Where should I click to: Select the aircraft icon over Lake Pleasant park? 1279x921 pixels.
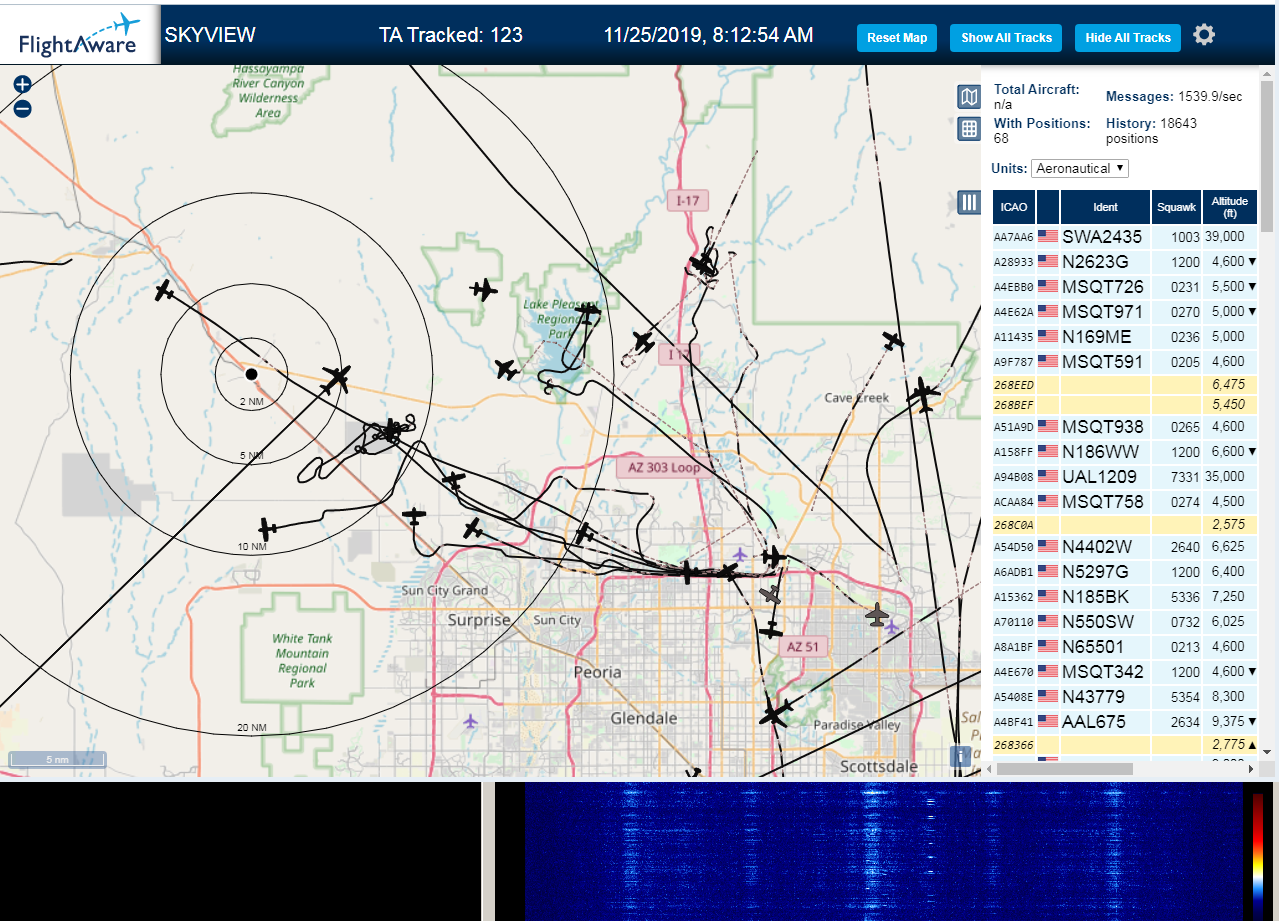(588, 313)
